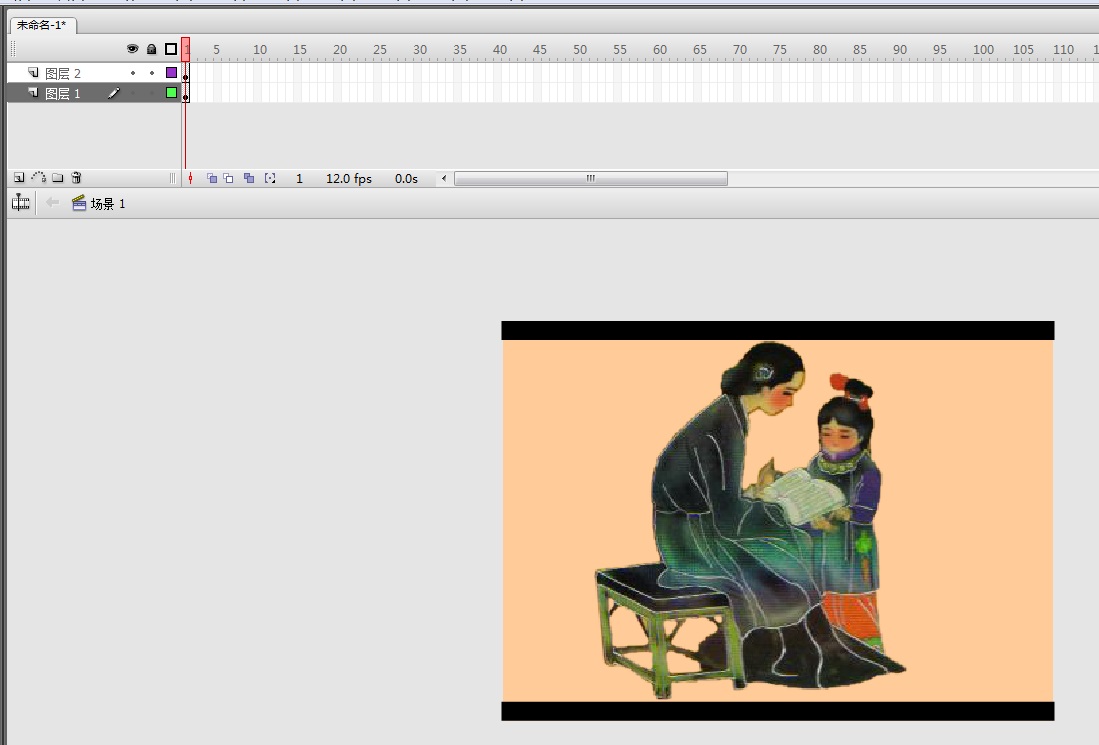Switch to the 未命名-1* document tab

(x=42, y=25)
